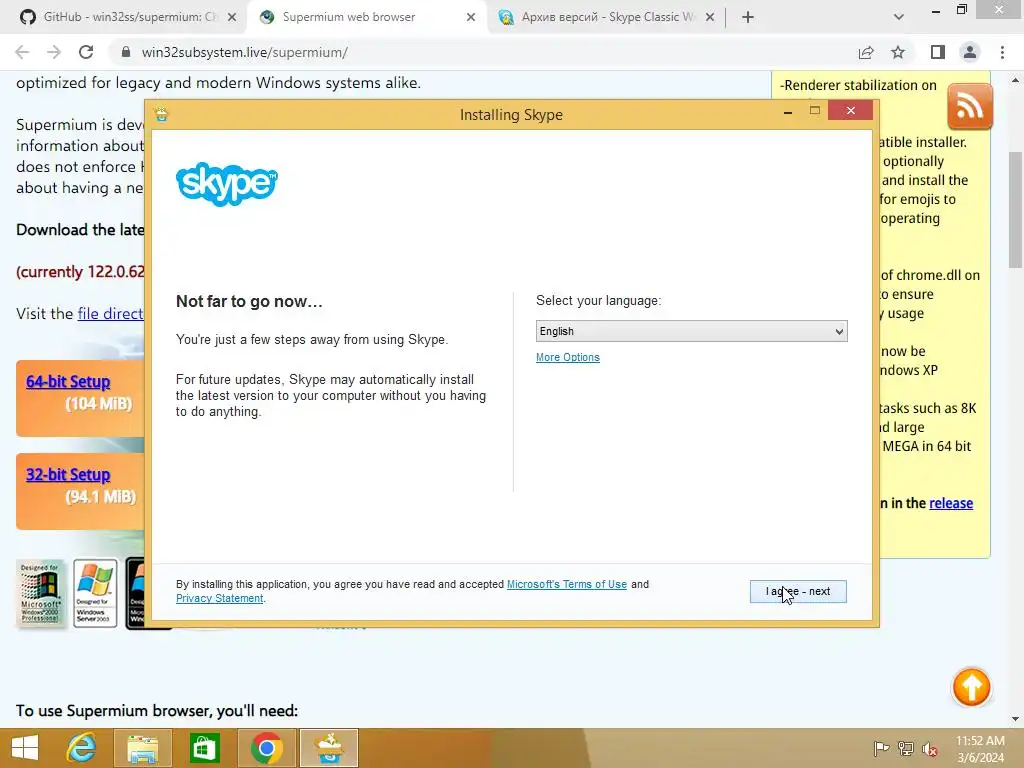Open the RSS feed icon on page
Image resolution: width=1024 pixels, height=768 pixels.
click(970, 106)
